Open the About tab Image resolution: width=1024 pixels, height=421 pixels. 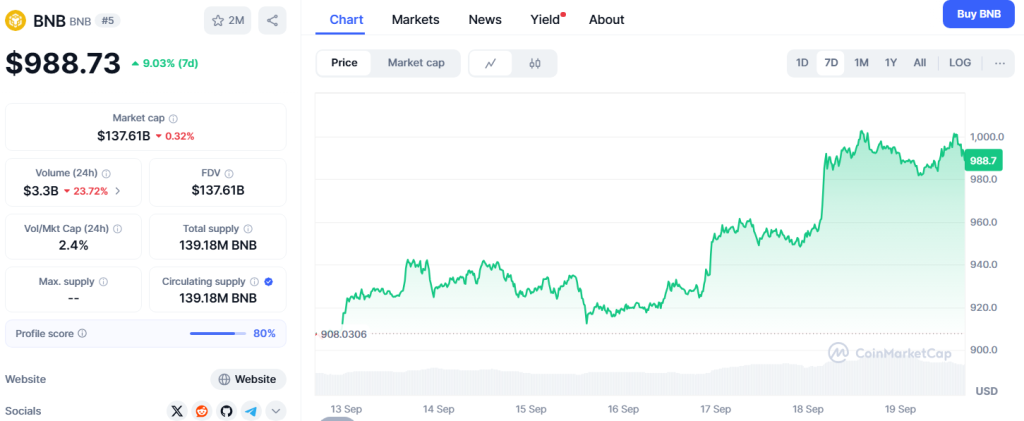(x=607, y=20)
